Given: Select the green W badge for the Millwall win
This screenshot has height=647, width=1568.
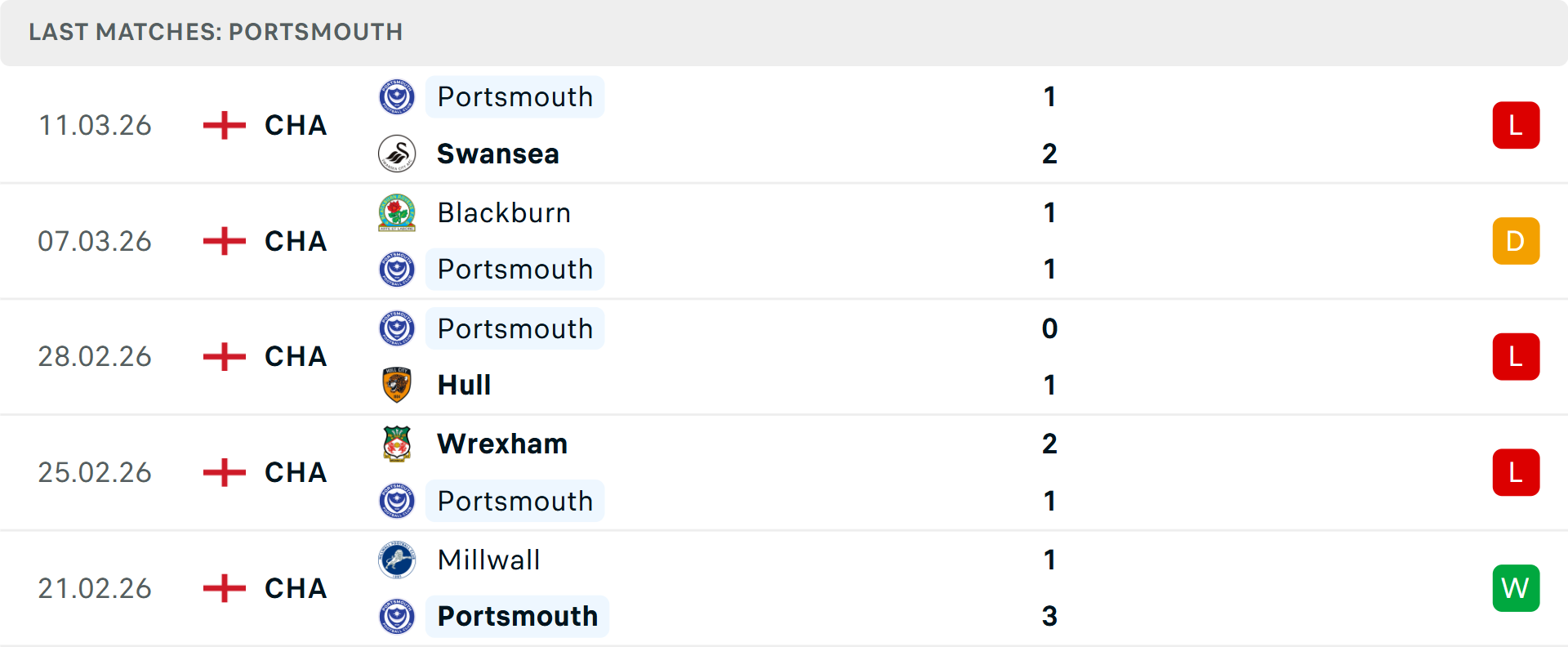Looking at the screenshot, I should click(x=1516, y=588).
